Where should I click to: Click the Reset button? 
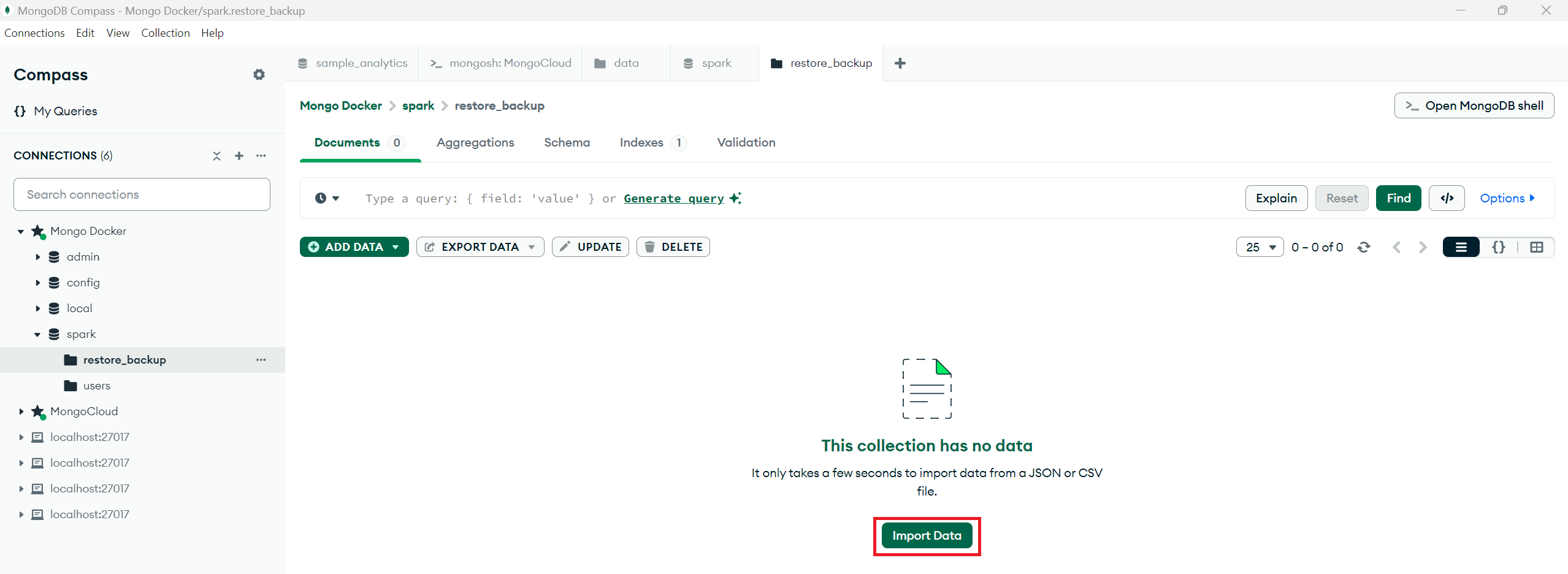click(x=1342, y=198)
